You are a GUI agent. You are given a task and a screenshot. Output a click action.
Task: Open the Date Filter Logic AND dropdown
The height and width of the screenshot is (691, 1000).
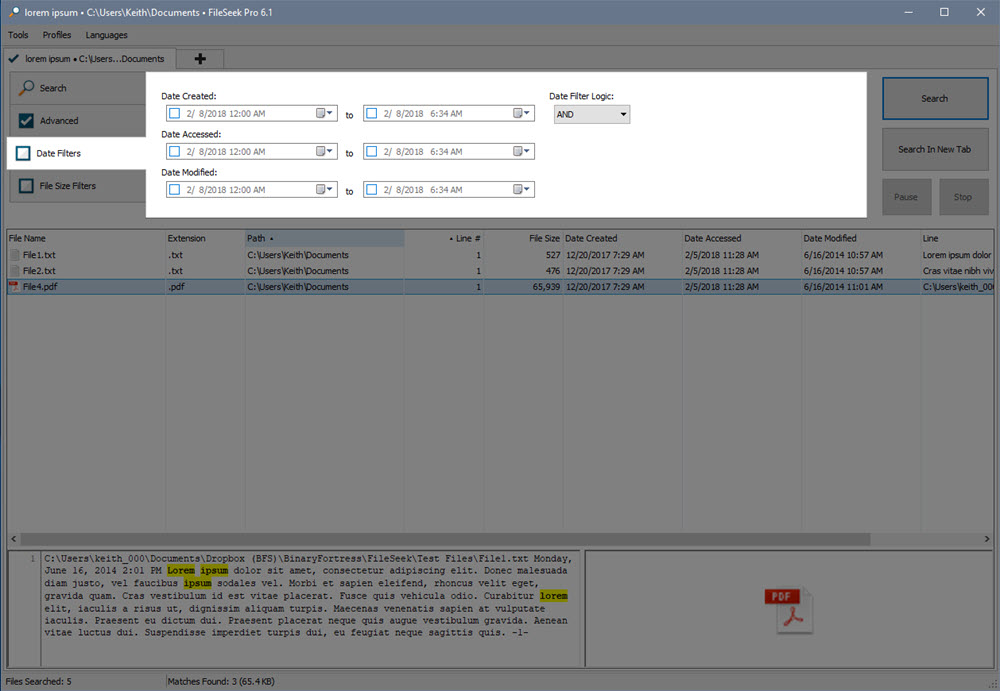592,114
